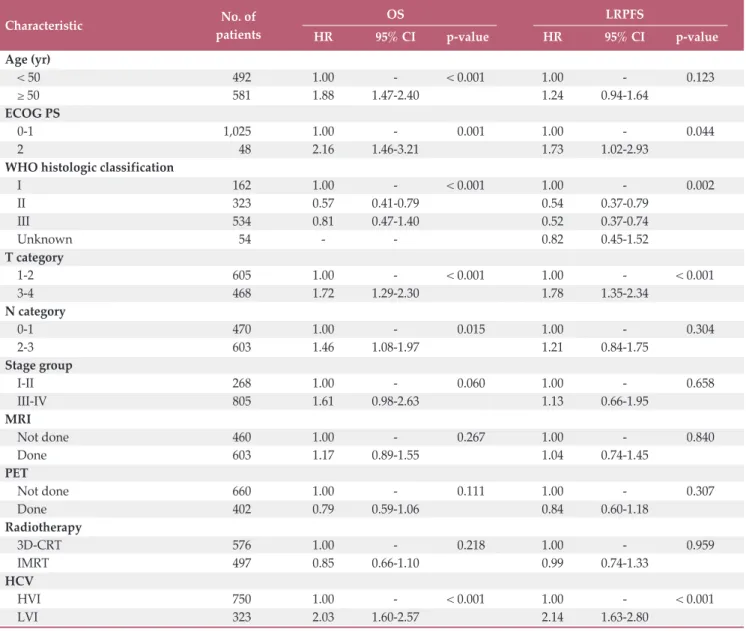
Task: Click the confidence interval '1.46-3.21'
Action: pyautogui.click(x=395, y=149)
